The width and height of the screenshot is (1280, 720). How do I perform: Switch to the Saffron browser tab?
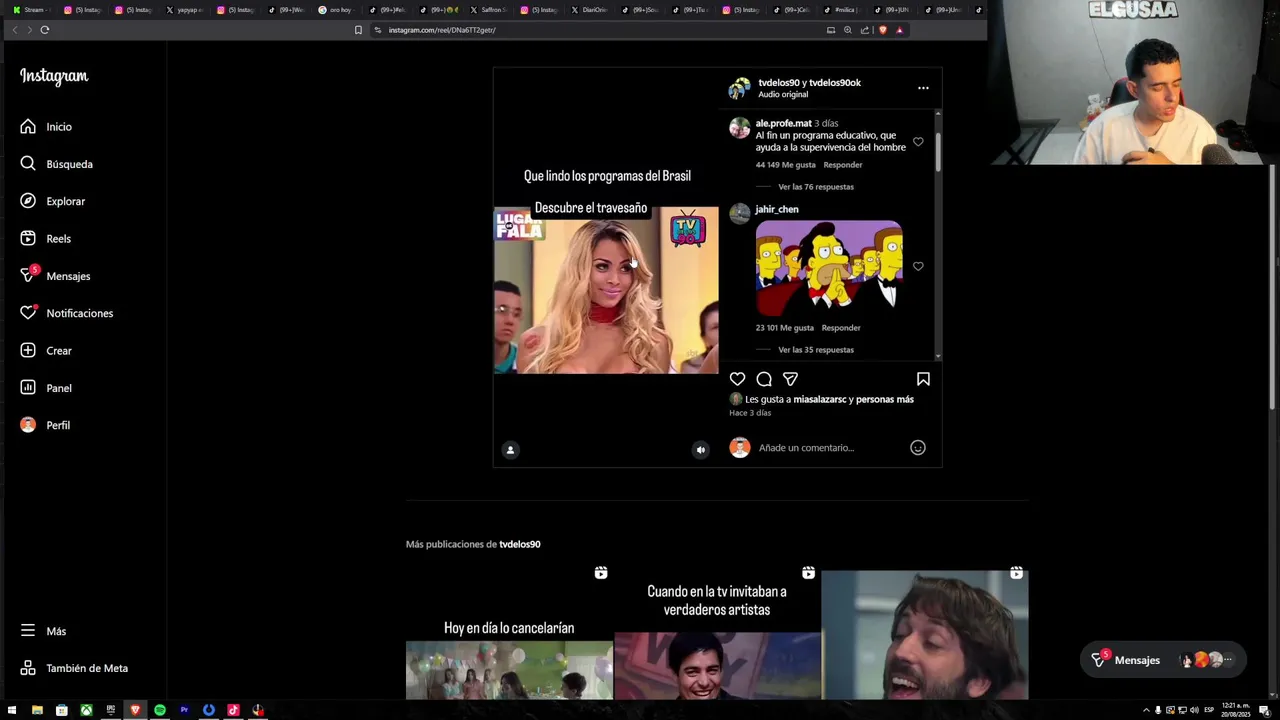(x=491, y=10)
